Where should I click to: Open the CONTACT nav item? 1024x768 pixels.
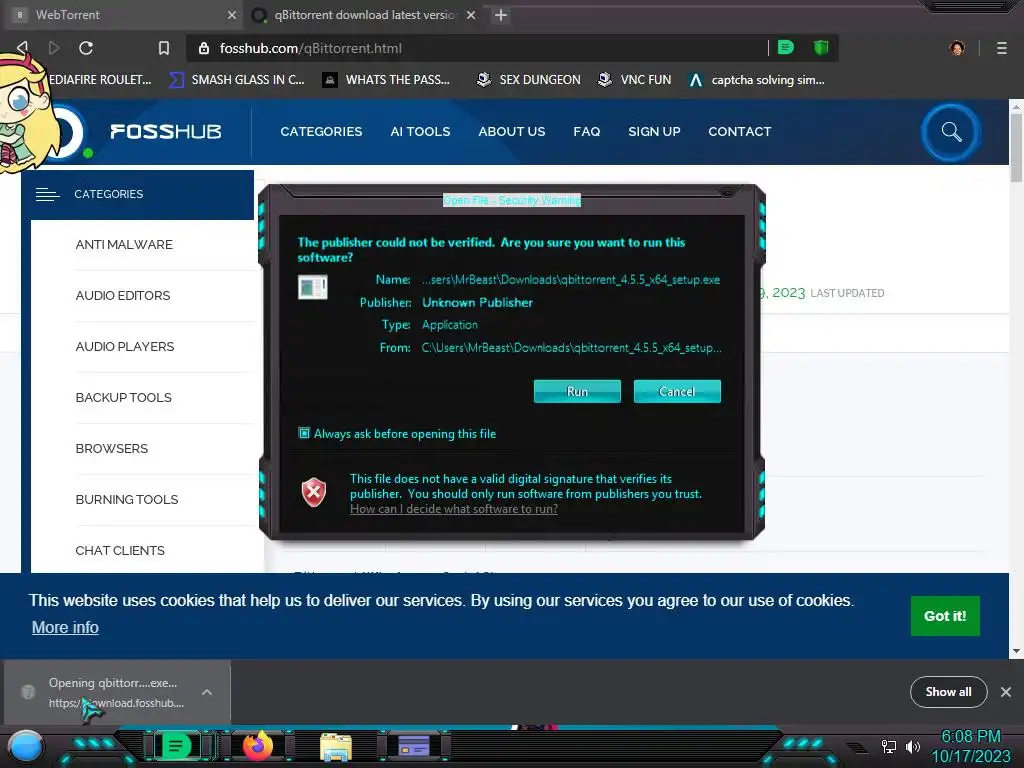tap(739, 131)
